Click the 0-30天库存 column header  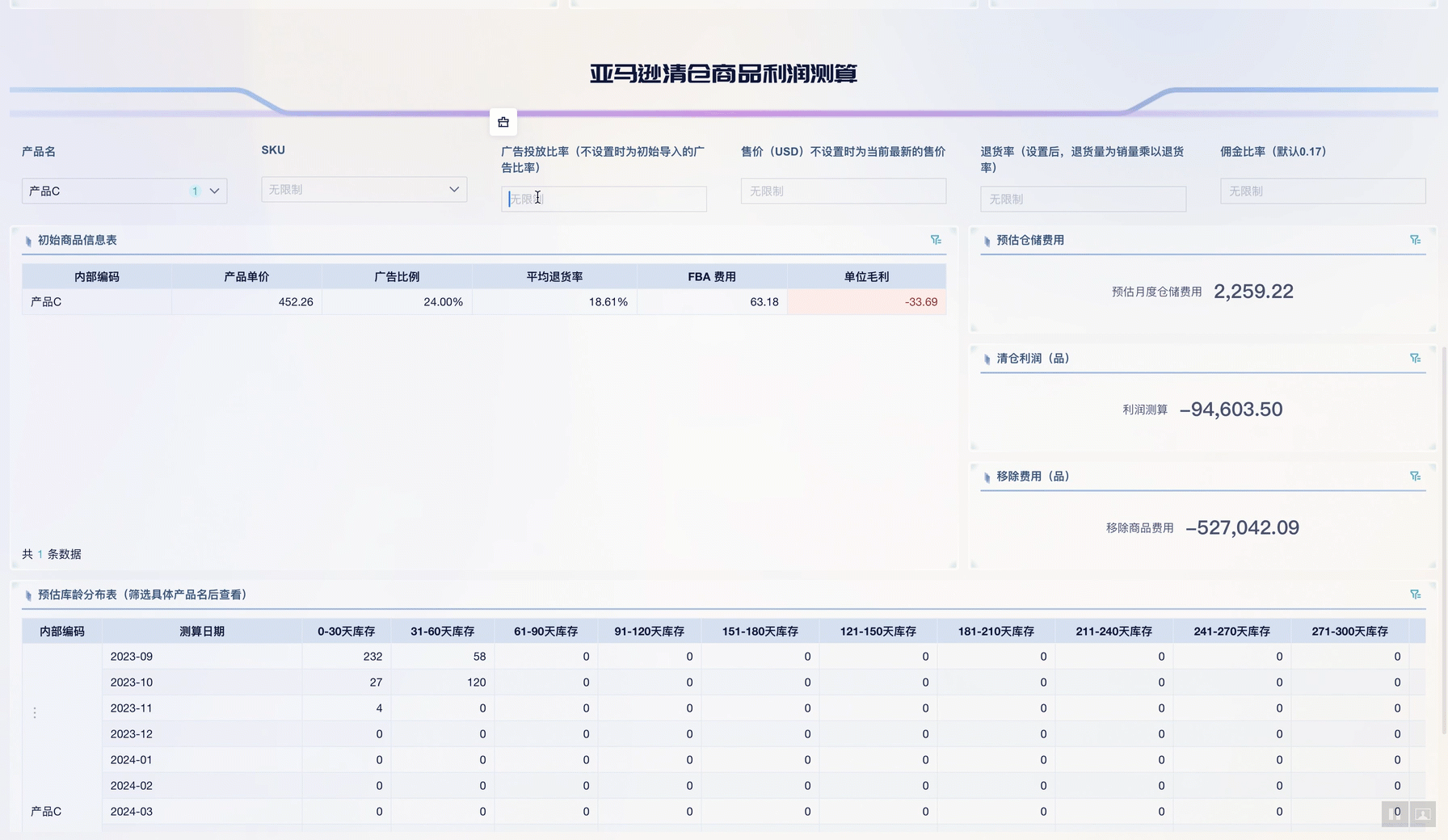point(346,631)
